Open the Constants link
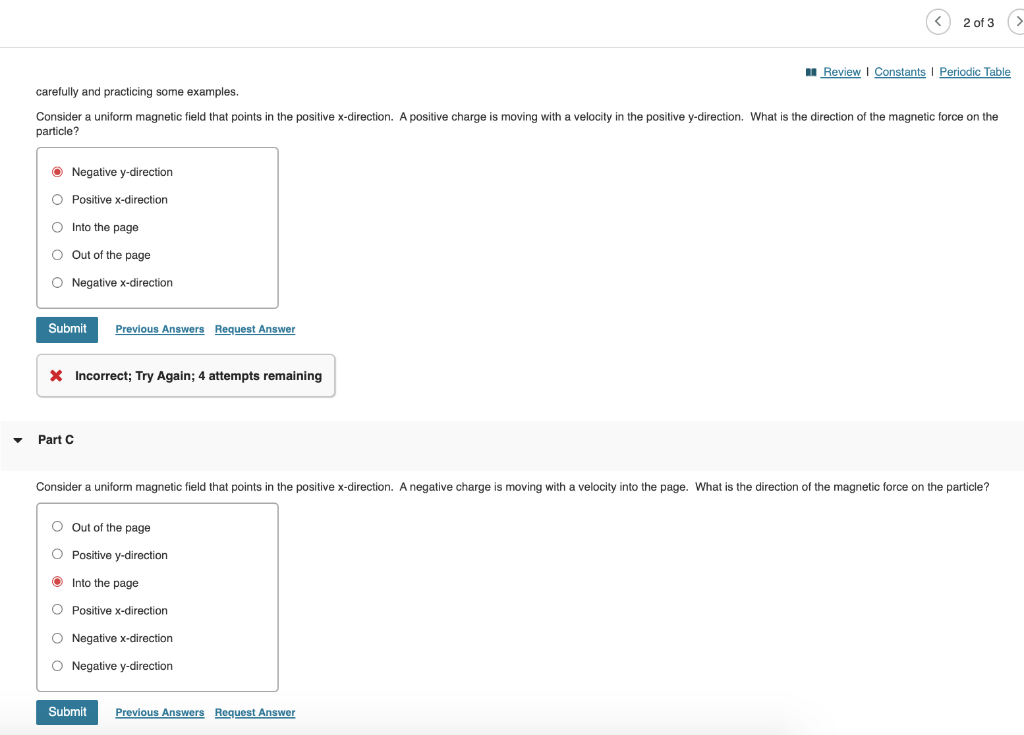 (x=900, y=72)
